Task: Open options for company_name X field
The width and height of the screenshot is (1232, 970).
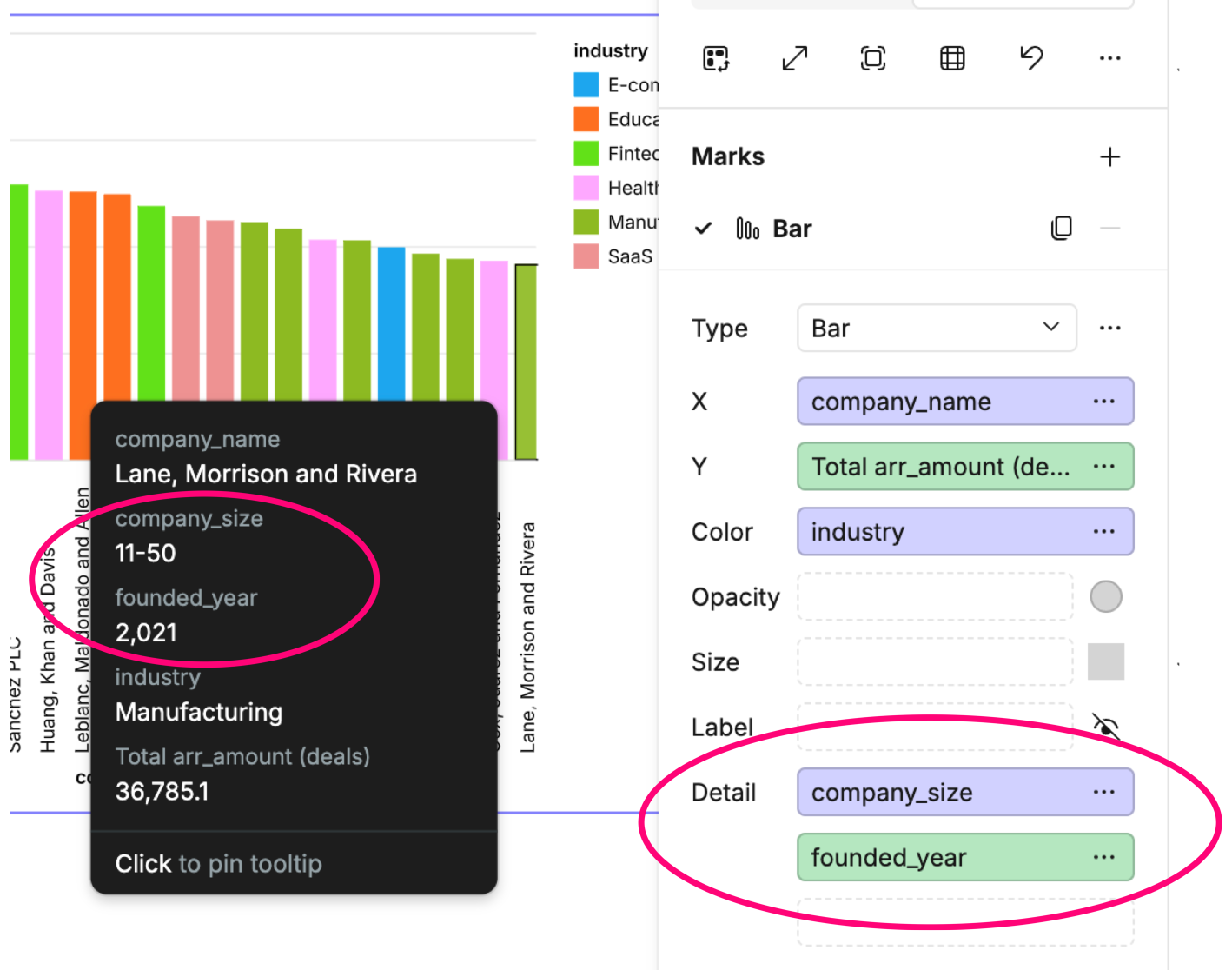Action: tap(1103, 402)
